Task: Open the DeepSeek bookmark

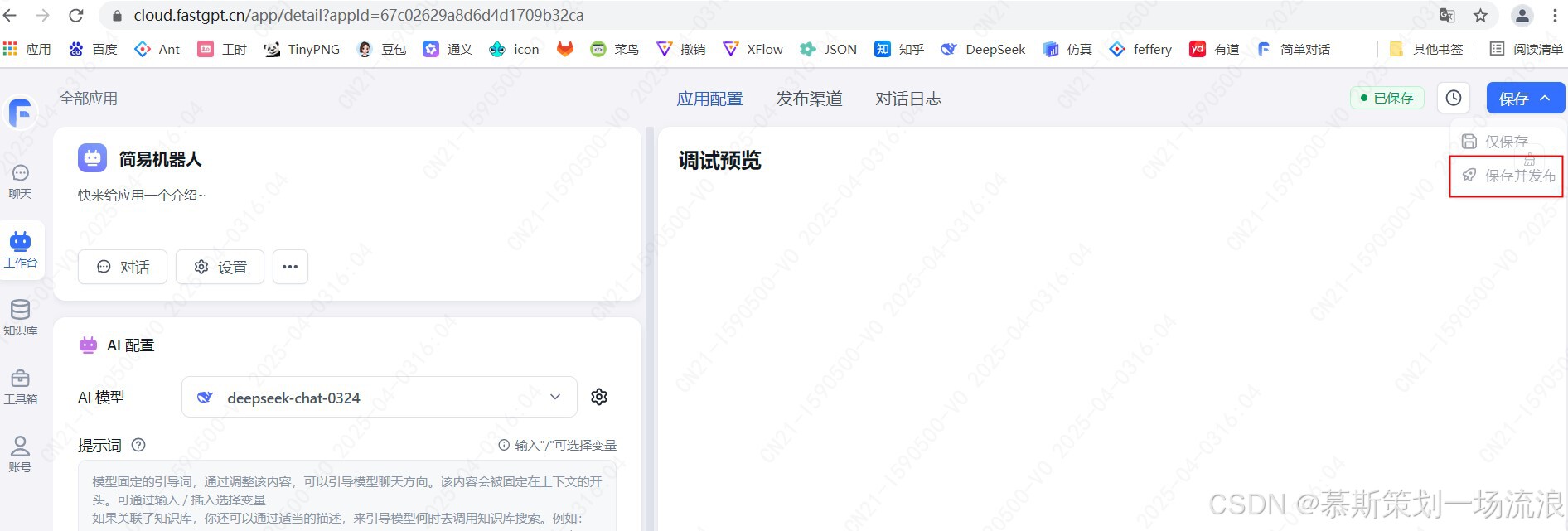Action: (983, 49)
